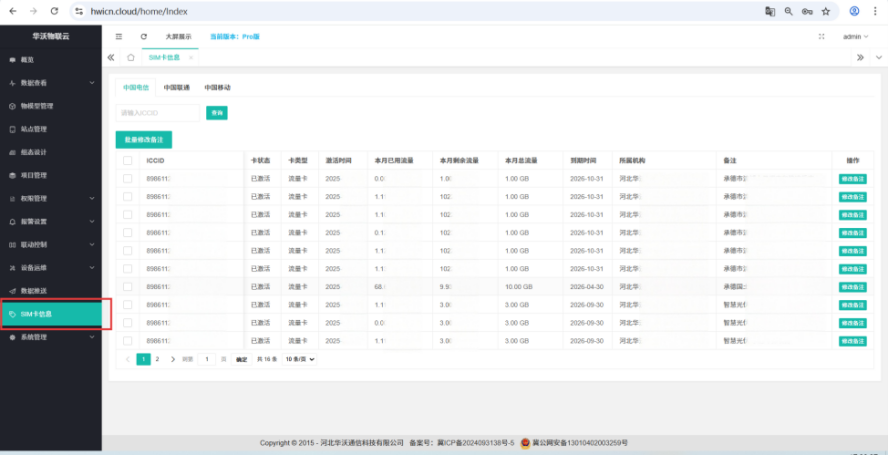Viewport: 888px width, 455px height.
Task: Click 修改备注 in the first table row
Action: [852, 178]
